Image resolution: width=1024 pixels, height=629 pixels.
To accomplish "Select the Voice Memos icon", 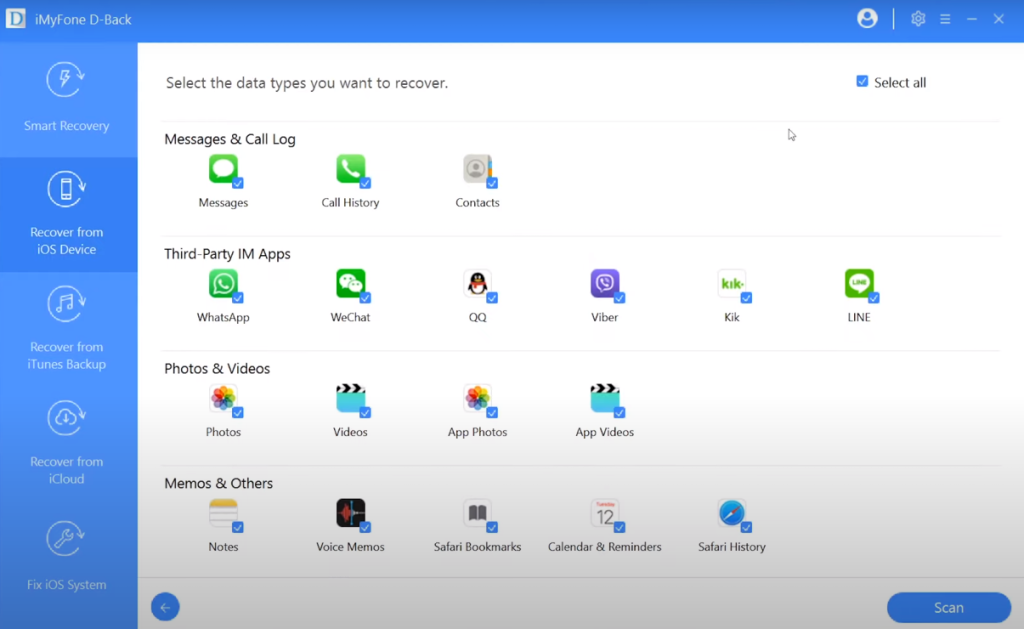I will [350, 514].
